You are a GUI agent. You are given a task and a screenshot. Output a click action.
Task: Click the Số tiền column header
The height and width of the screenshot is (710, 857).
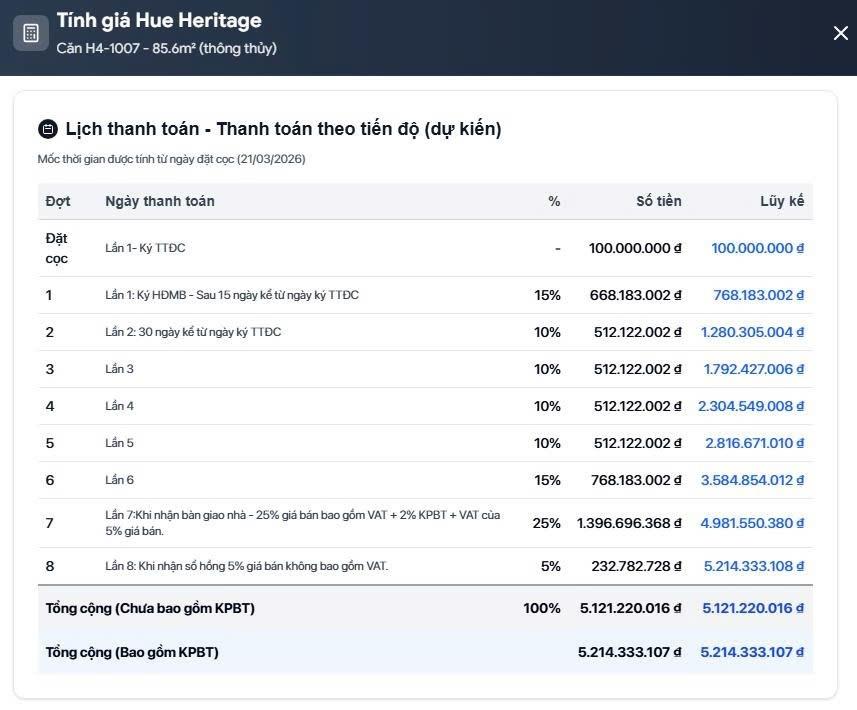pyautogui.click(x=658, y=201)
